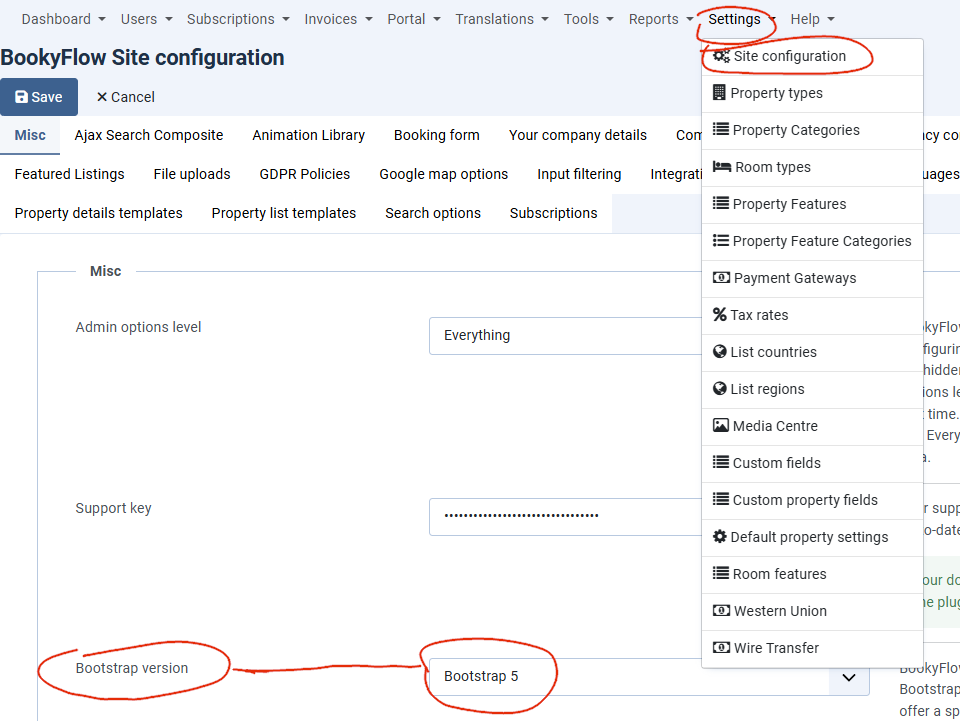Open the Bootstrap version dropdown arrow

(x=849, y=677)
